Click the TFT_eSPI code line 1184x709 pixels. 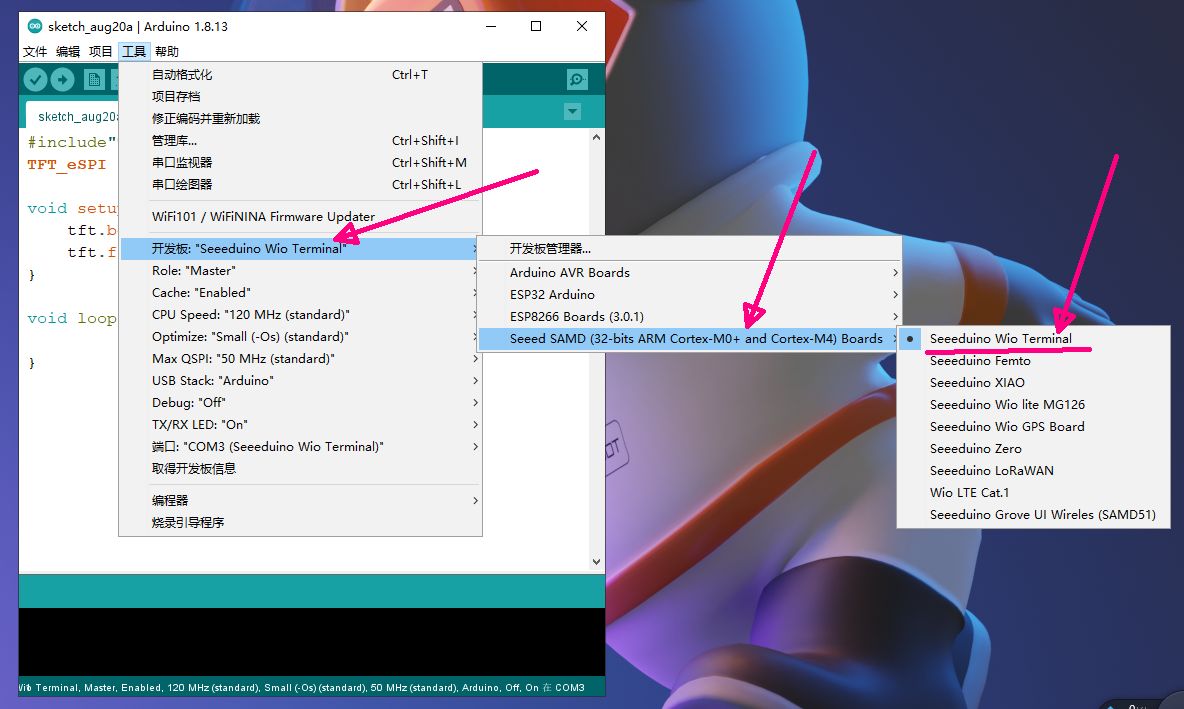pos(67,164)
